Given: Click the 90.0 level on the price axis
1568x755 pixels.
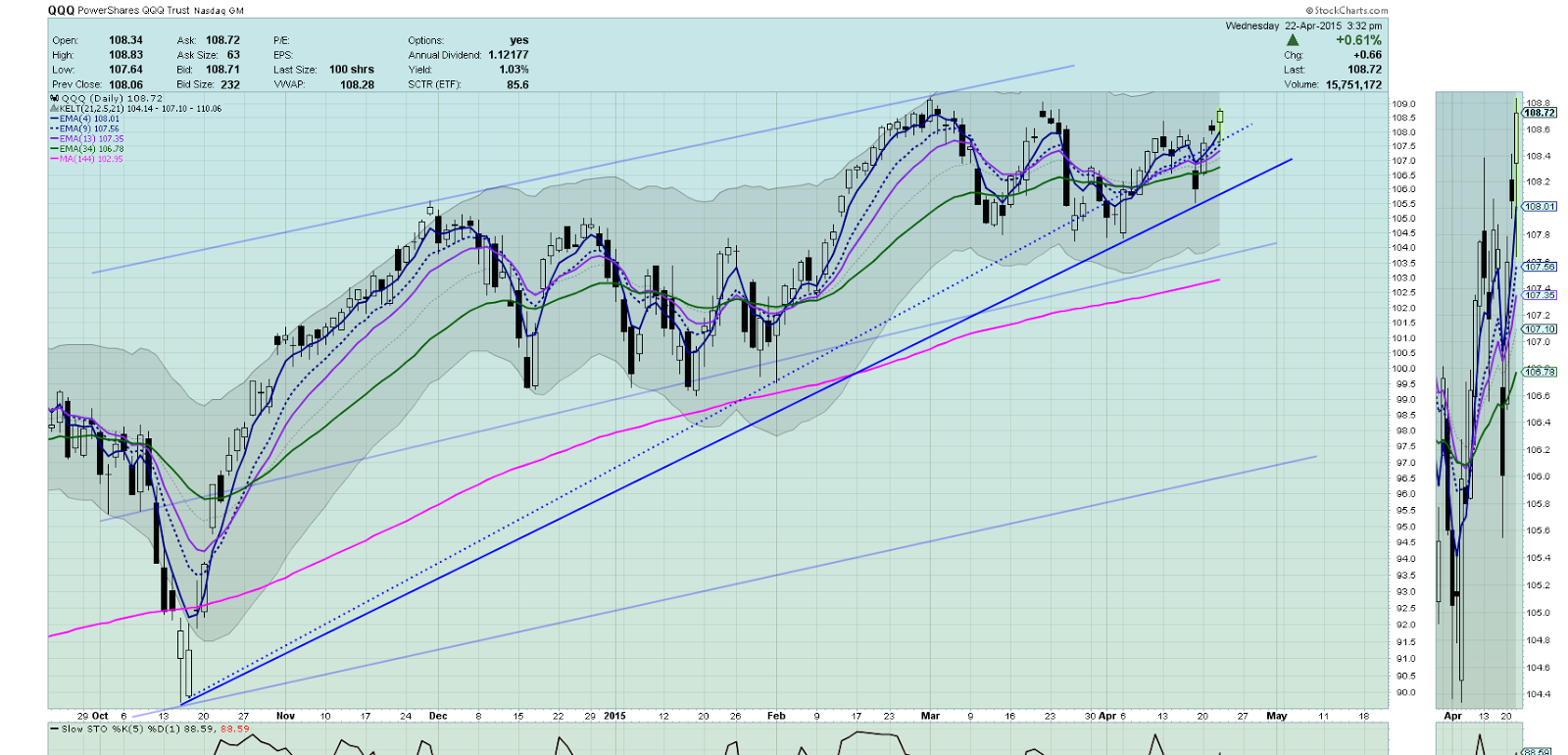Looking at the screenshot, I should tap(1405, 692).
